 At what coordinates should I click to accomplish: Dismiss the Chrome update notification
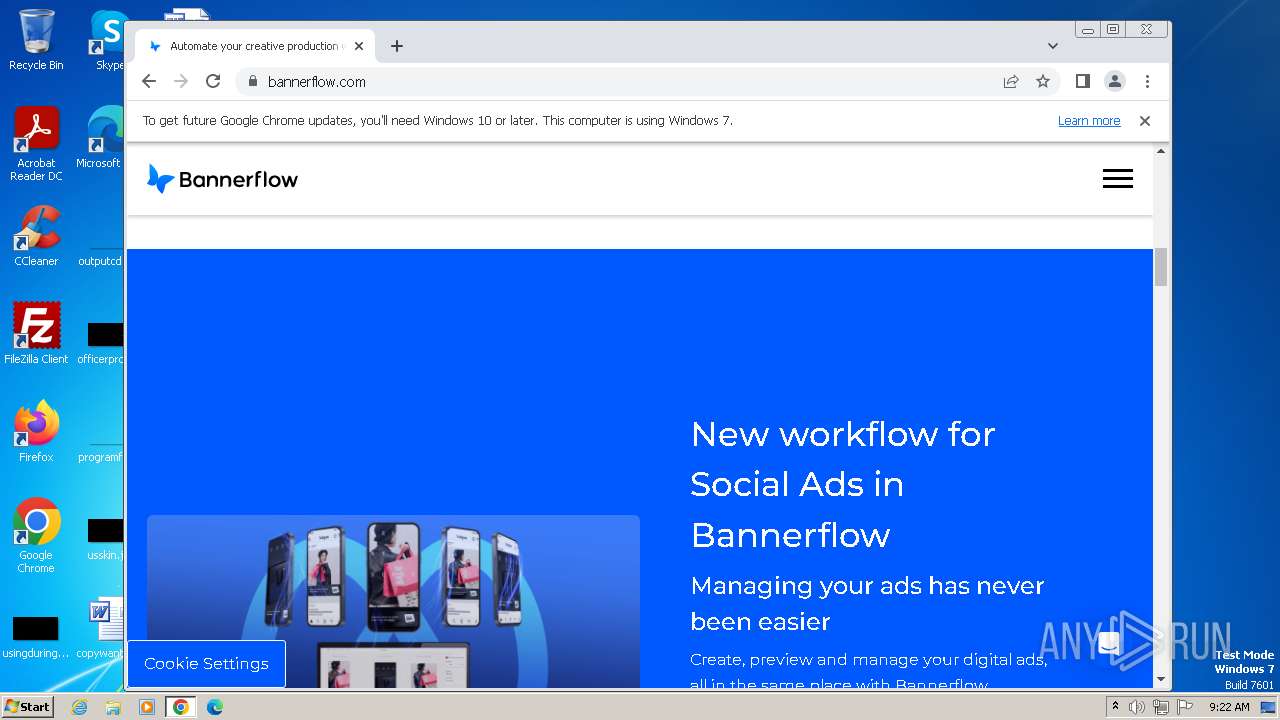1145,121
